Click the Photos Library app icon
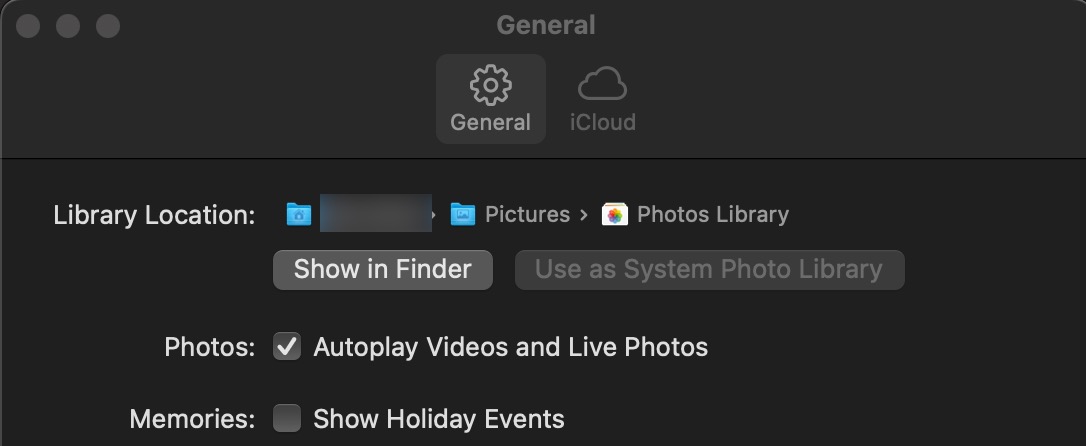 point(614,215)
